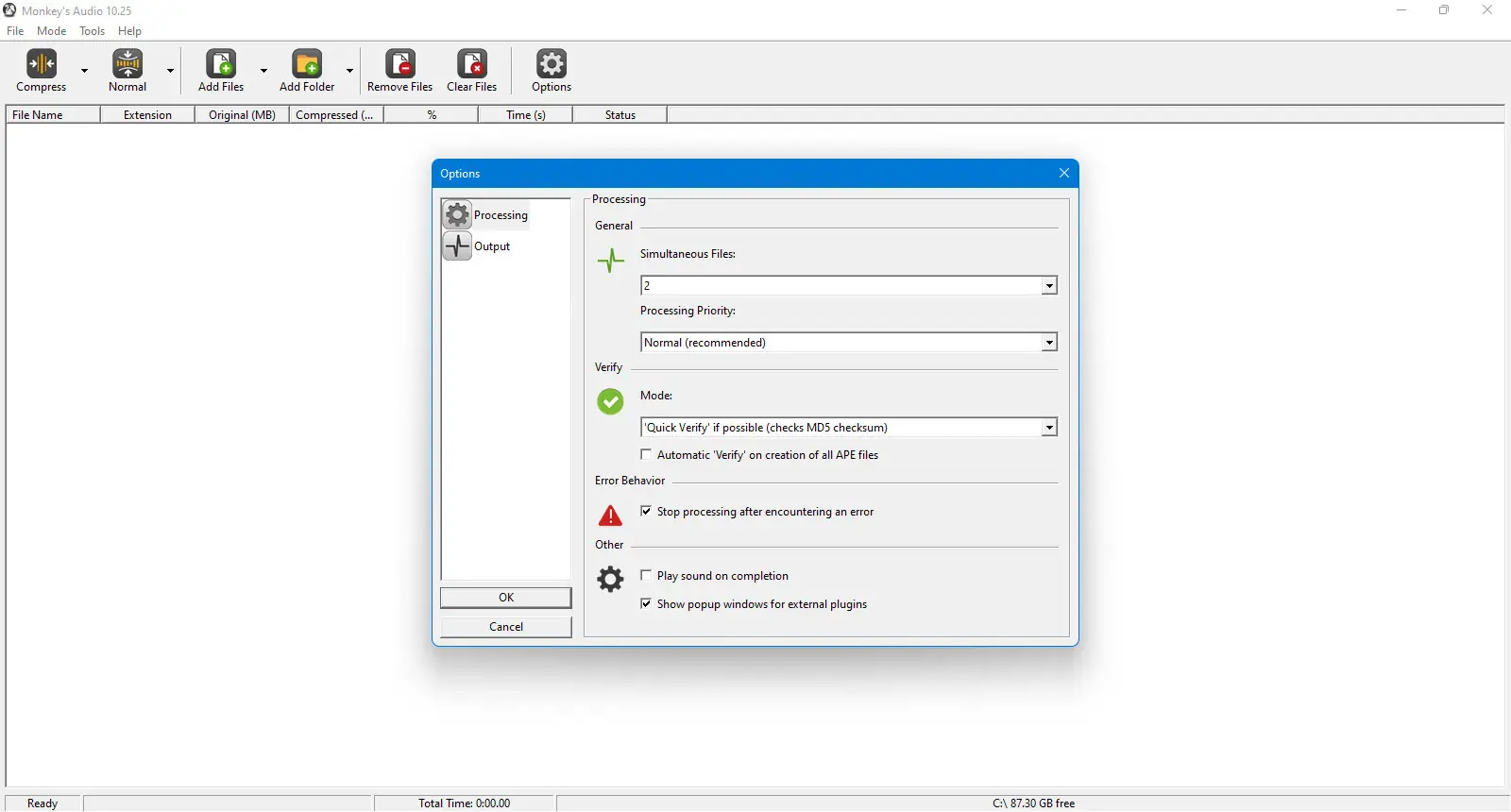Click the red warning triangle icon
Image resolution: width=1511 pixels, height=812 pixels.
[611, 516]
